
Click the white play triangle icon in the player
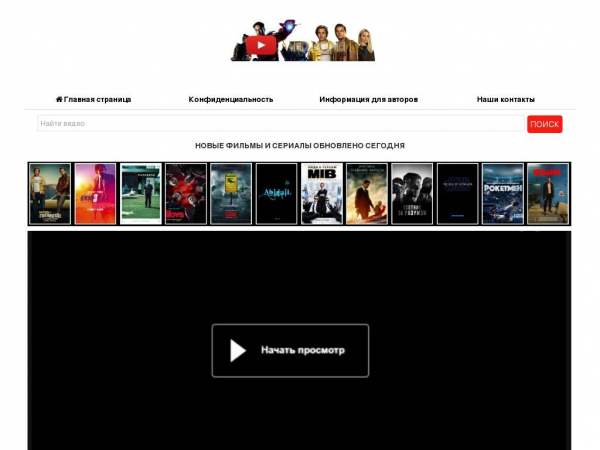tap(238, 350)
